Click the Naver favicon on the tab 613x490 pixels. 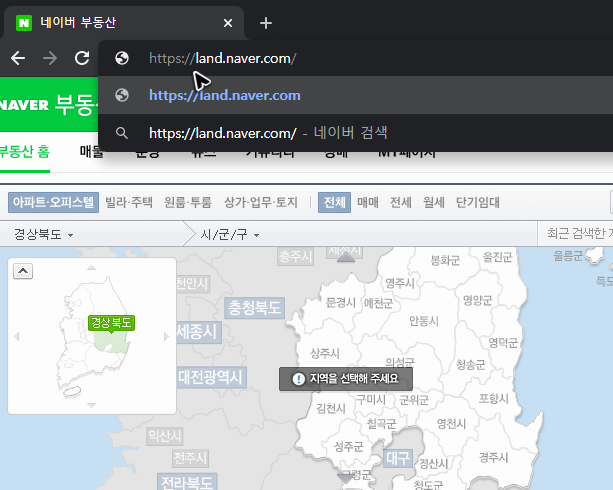point(24,23)
